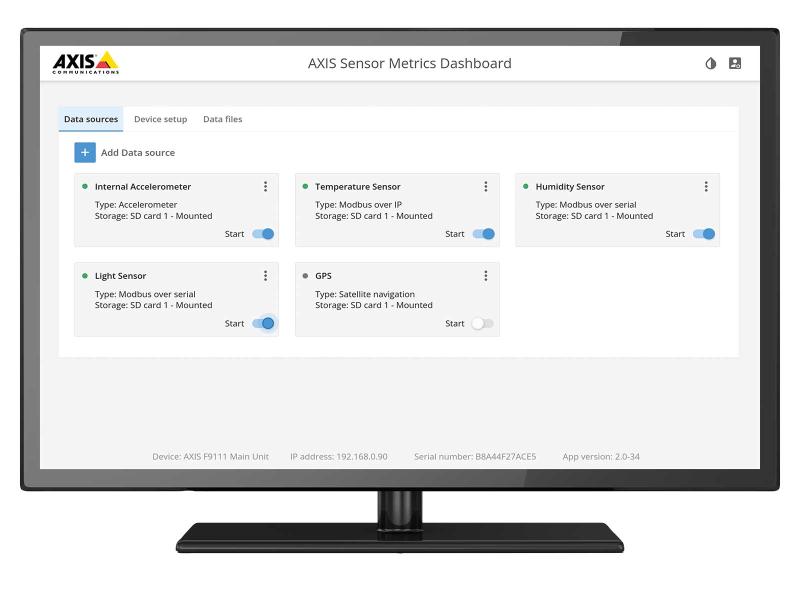800x600 pixels.
Task: Open Light Sensor three-dot menu
Action: tap(265, 275)
